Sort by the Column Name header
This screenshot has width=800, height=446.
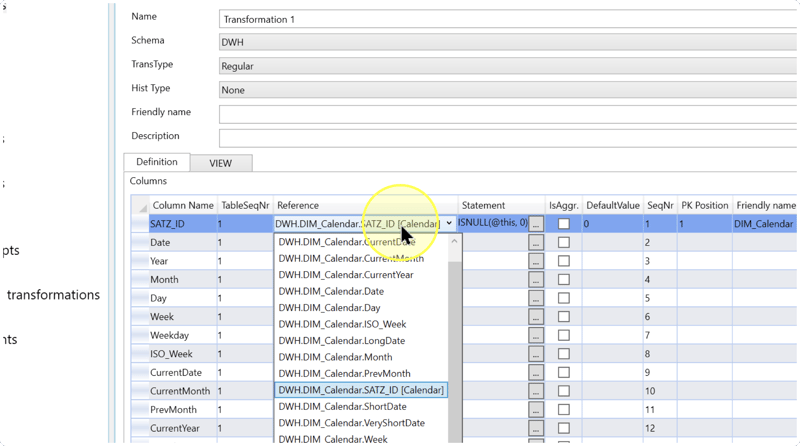183,205
